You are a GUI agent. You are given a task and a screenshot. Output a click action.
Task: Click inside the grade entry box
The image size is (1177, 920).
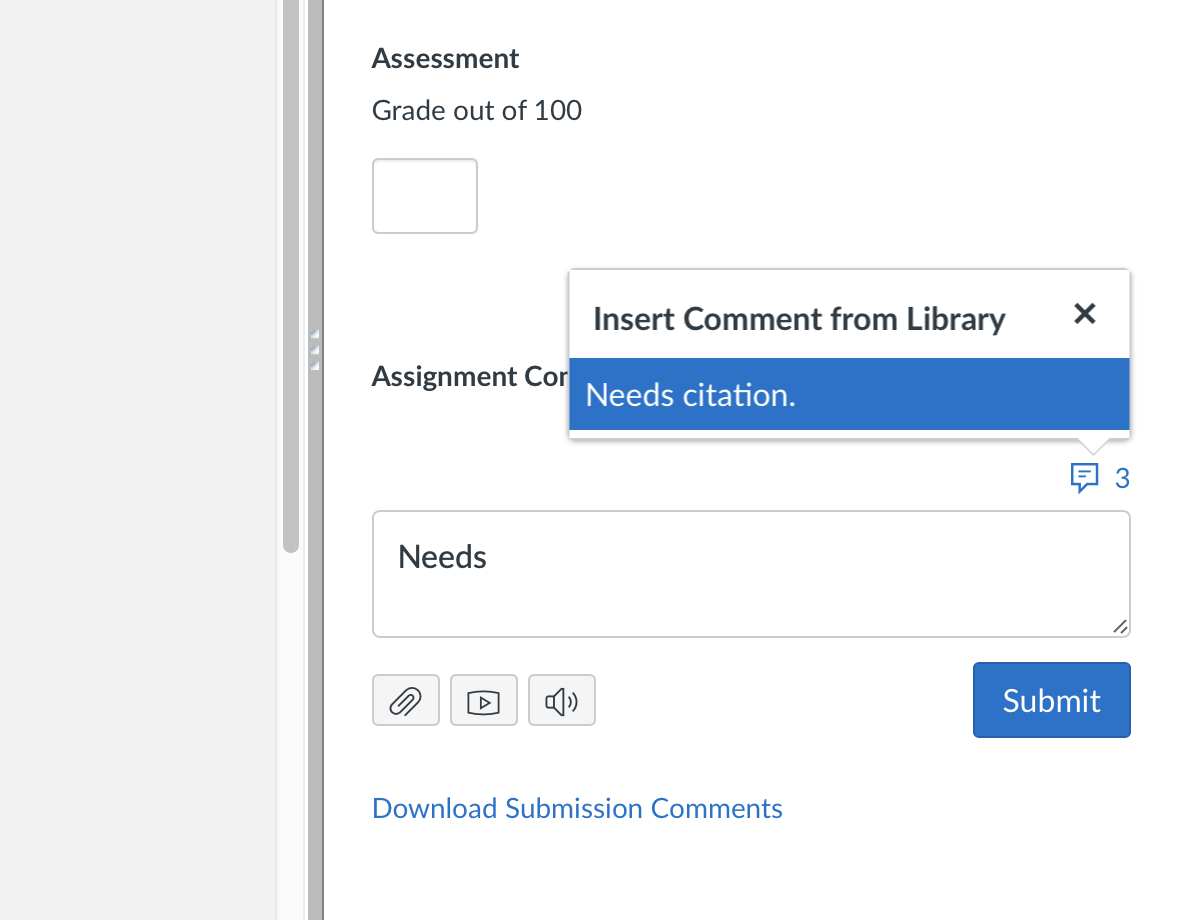click(424, 195)
